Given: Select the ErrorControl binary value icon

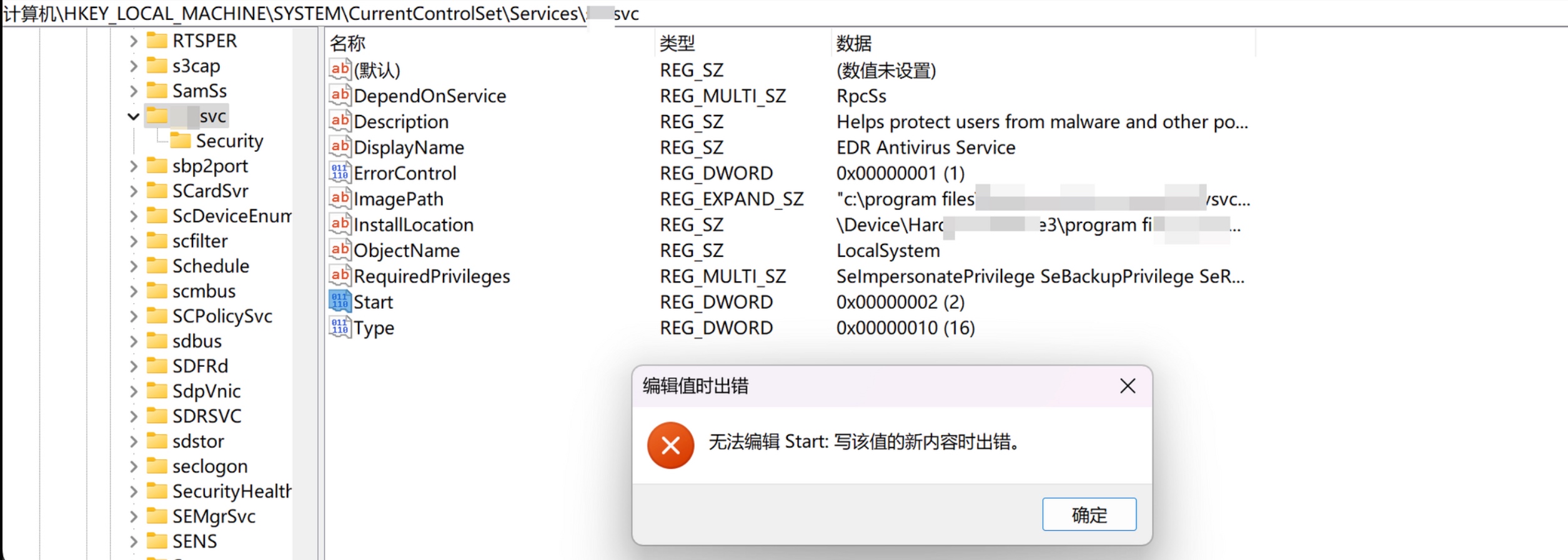Looking at the screenshot, I should 340,173.
